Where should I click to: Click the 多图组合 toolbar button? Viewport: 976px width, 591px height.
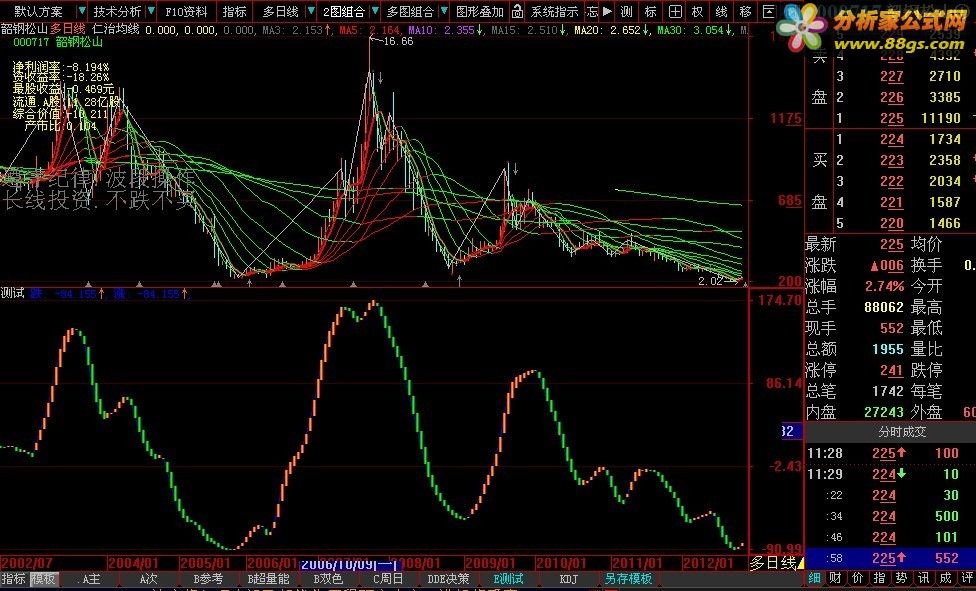(410, 11)
